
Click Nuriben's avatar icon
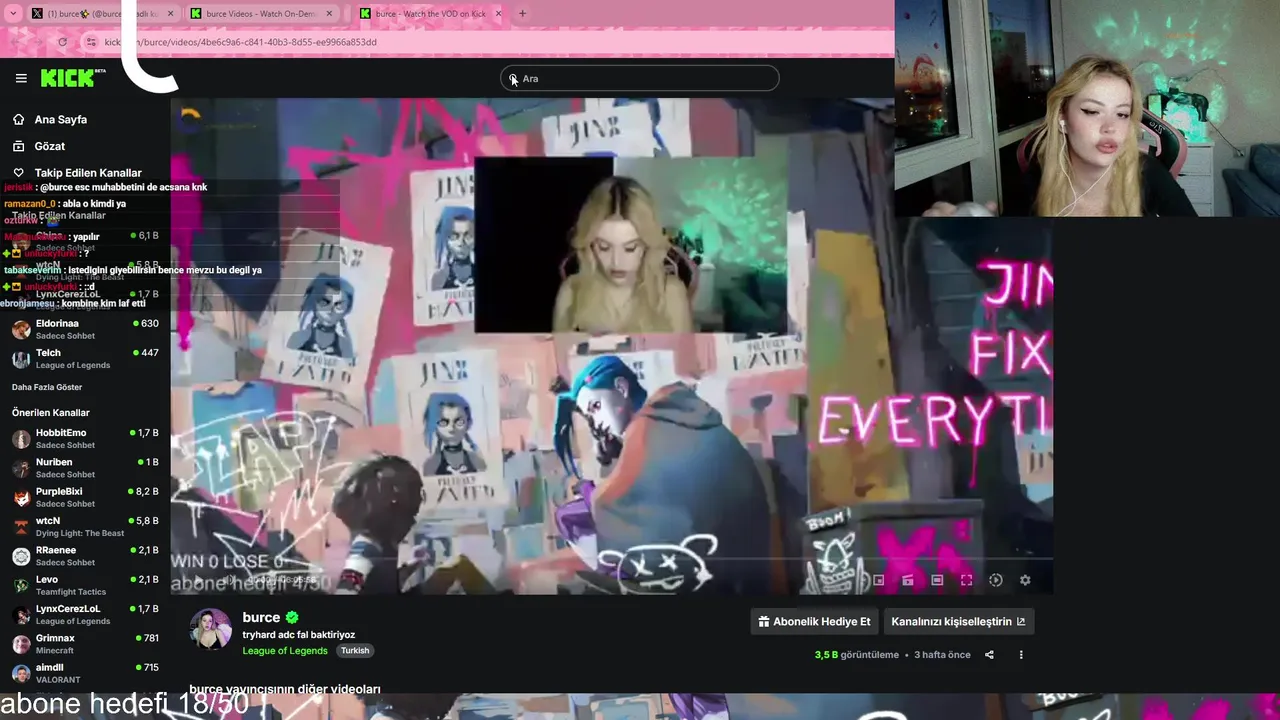coord(21,468)
